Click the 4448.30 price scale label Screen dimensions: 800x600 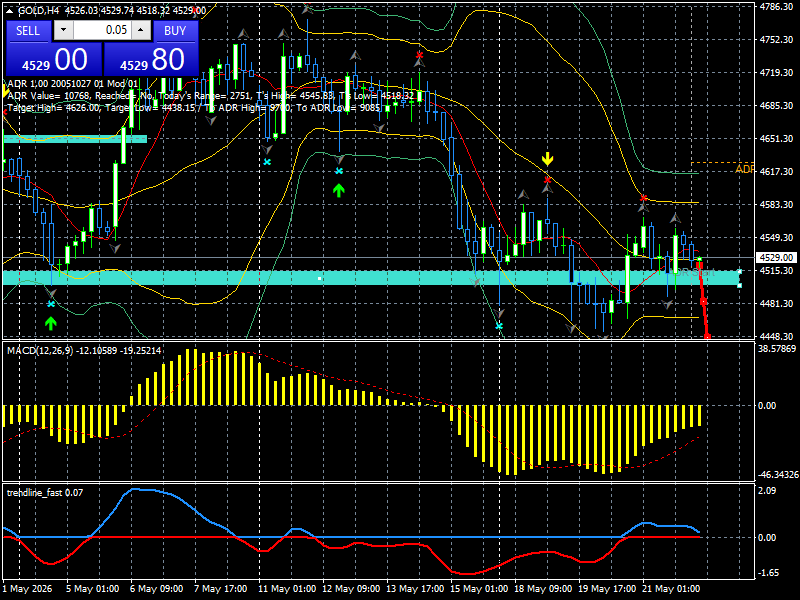pos(777,337)
